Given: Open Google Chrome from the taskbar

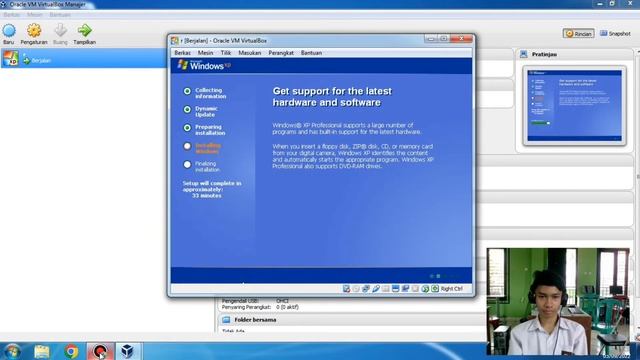Looking at the screenshot, I should (71, 351).
